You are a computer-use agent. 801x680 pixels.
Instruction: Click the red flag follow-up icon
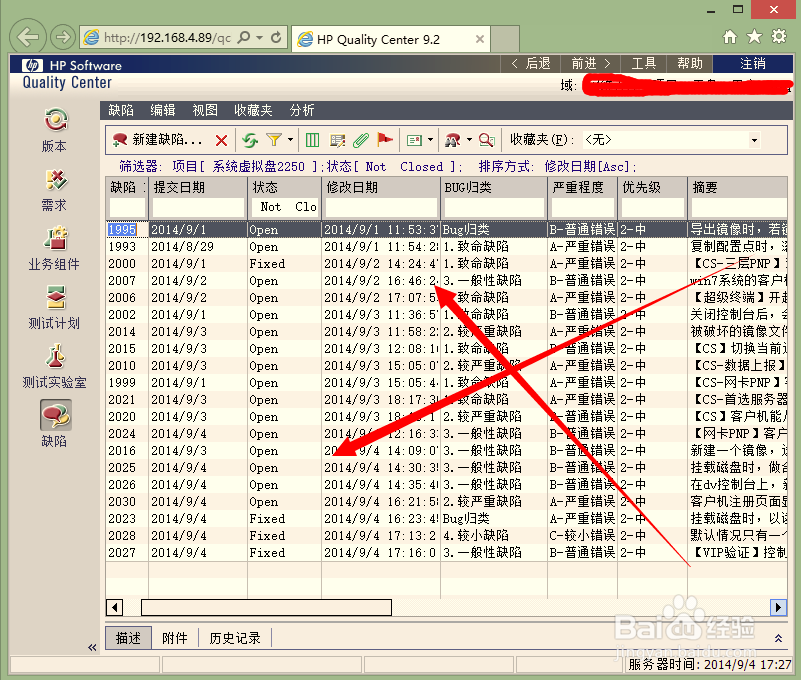[385, 139]
